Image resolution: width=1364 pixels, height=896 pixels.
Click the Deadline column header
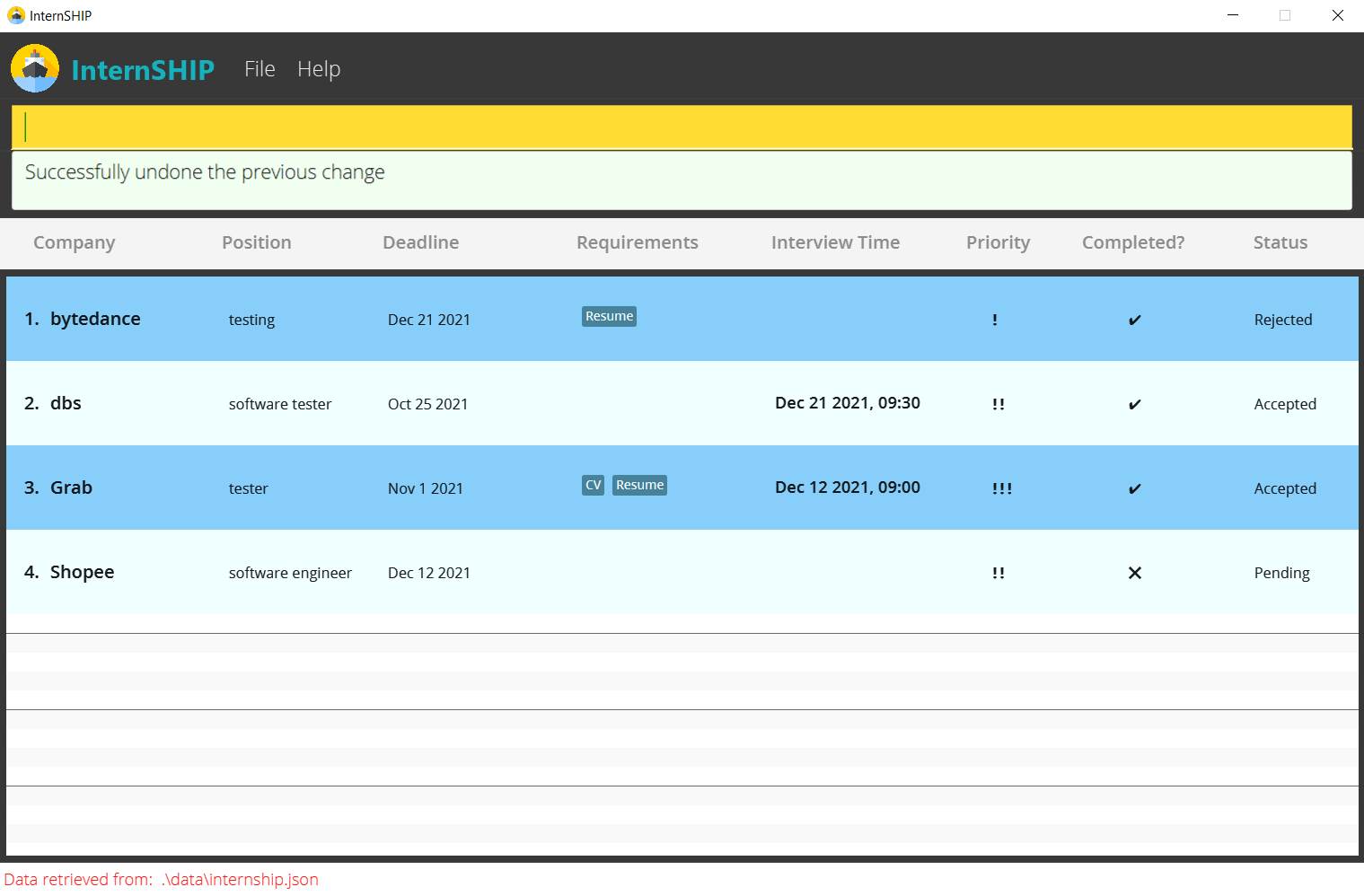420,242
